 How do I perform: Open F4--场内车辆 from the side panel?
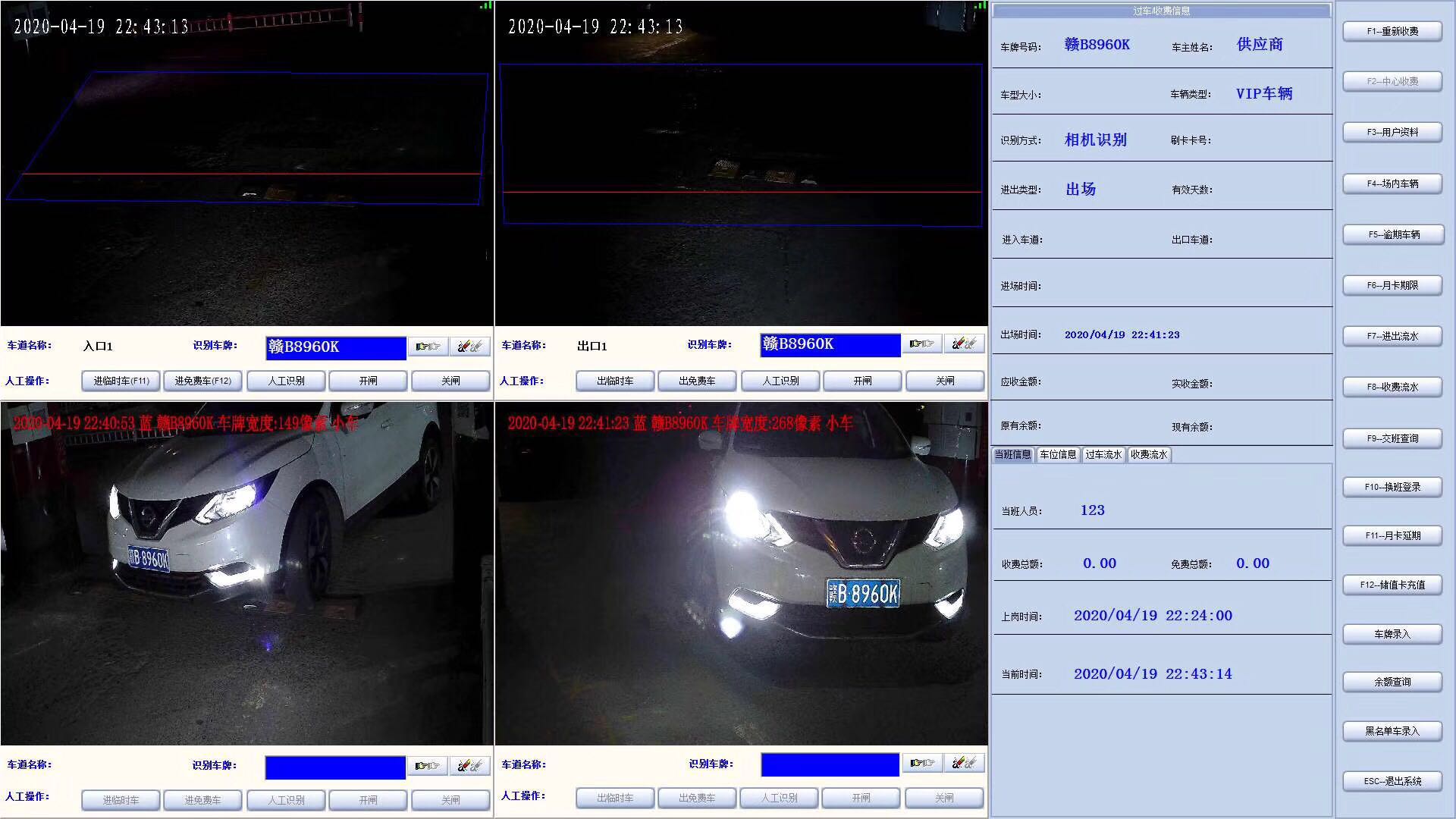(x=1392, y=184)
